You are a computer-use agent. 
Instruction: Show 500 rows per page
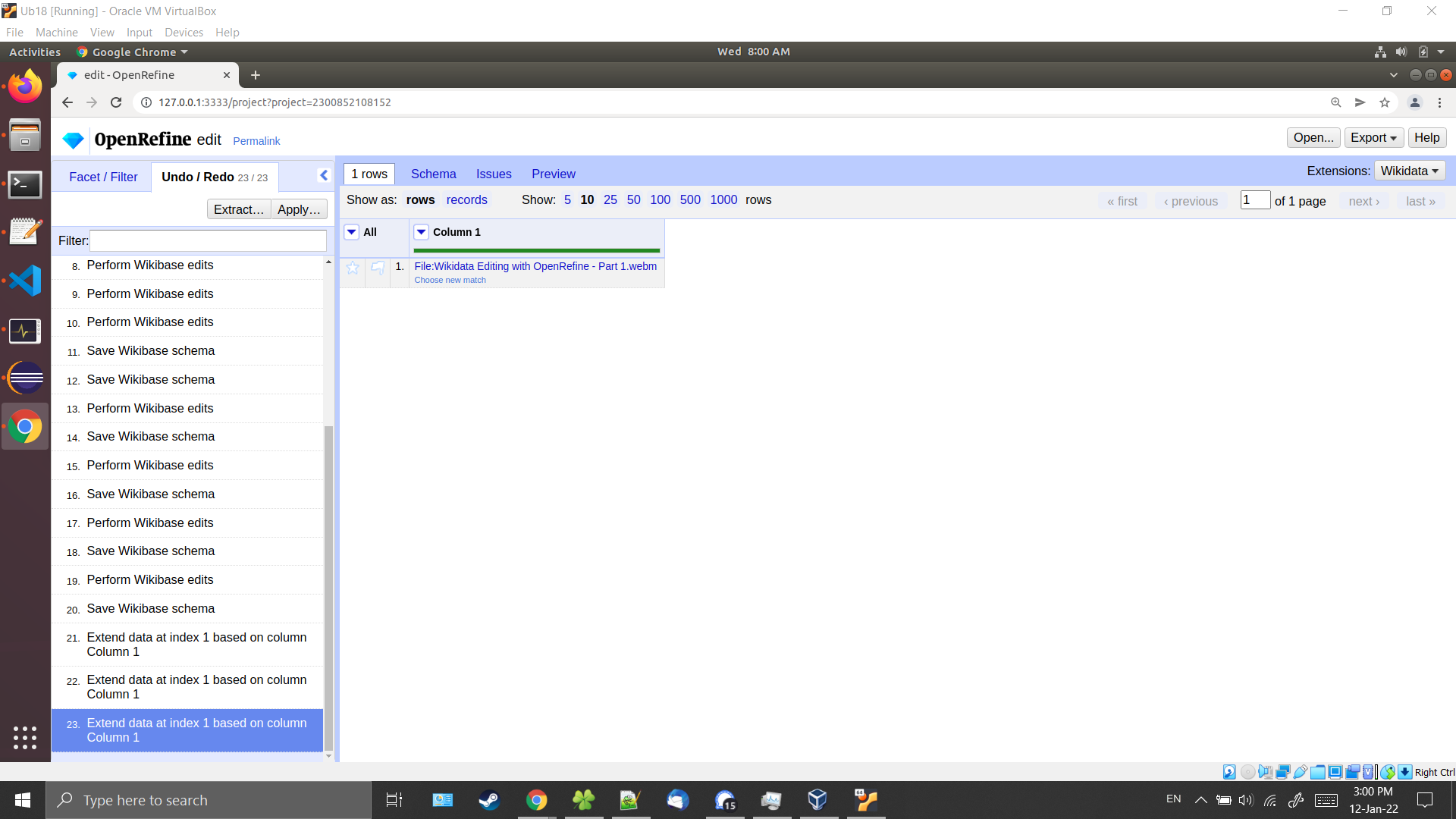tap(690, 199)
